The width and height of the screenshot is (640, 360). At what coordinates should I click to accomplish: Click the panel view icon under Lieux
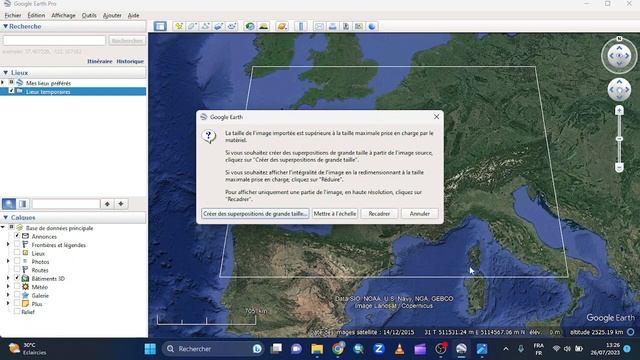click(x=22, y=204)
